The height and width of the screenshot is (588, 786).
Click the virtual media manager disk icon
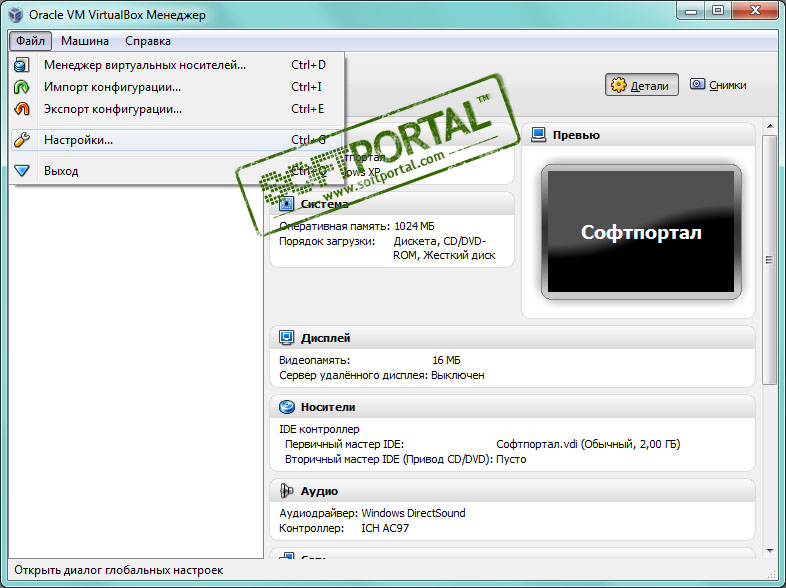[x=22, y=65]
